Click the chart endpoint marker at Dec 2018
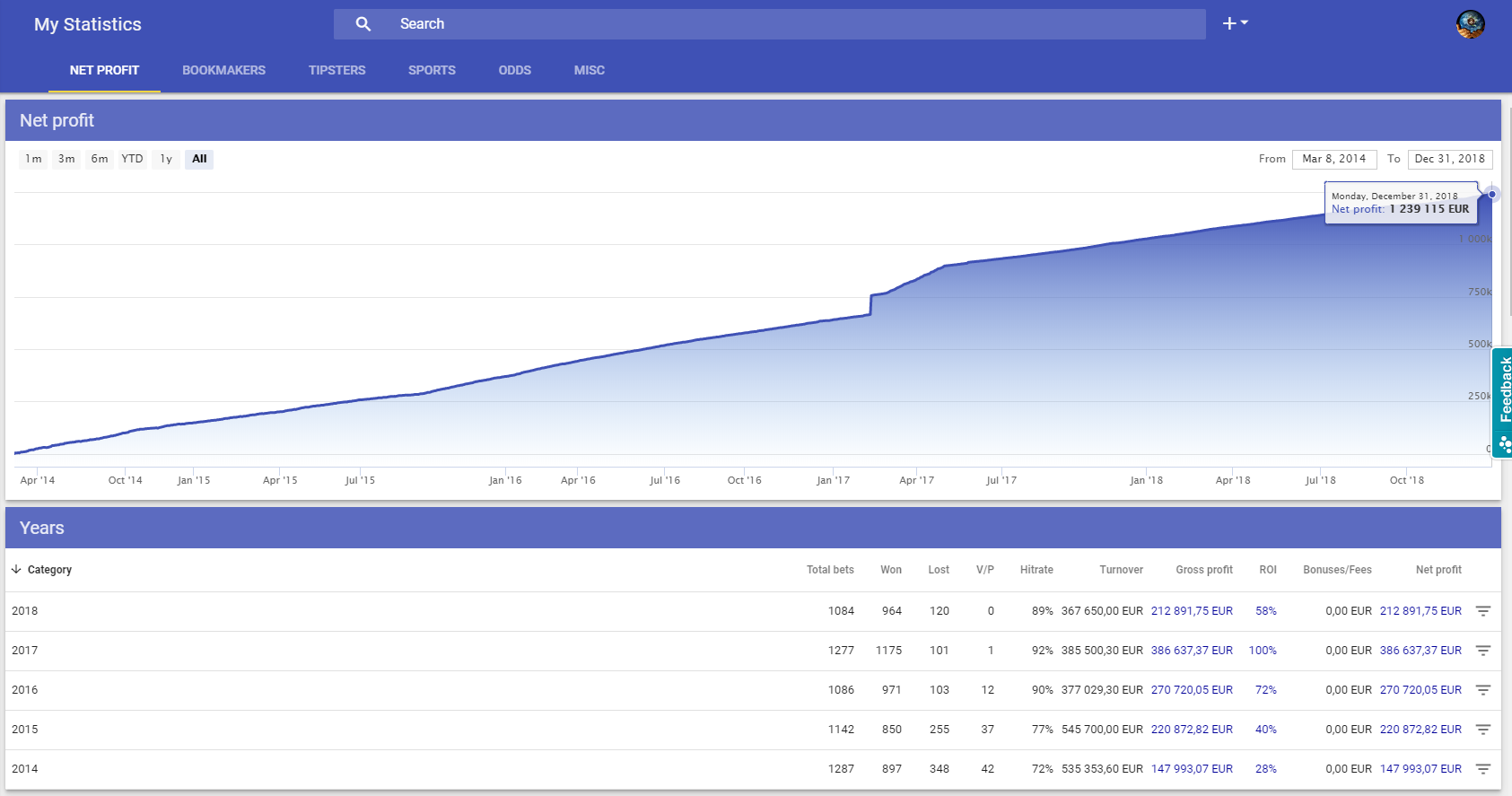 pos(1492,194)
